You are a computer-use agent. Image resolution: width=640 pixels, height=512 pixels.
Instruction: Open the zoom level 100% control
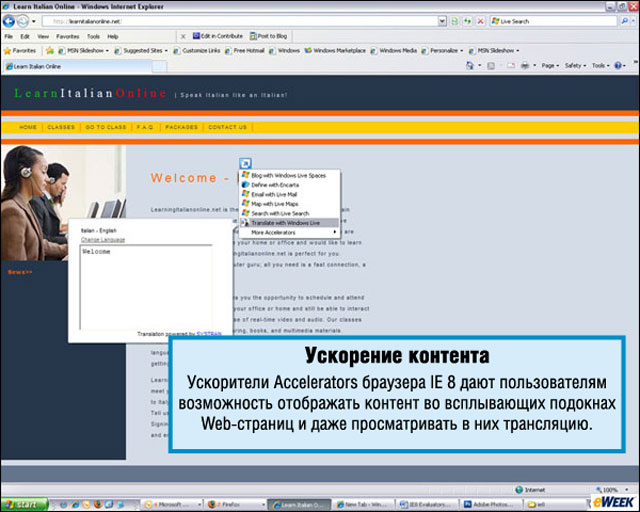point(611,490)
